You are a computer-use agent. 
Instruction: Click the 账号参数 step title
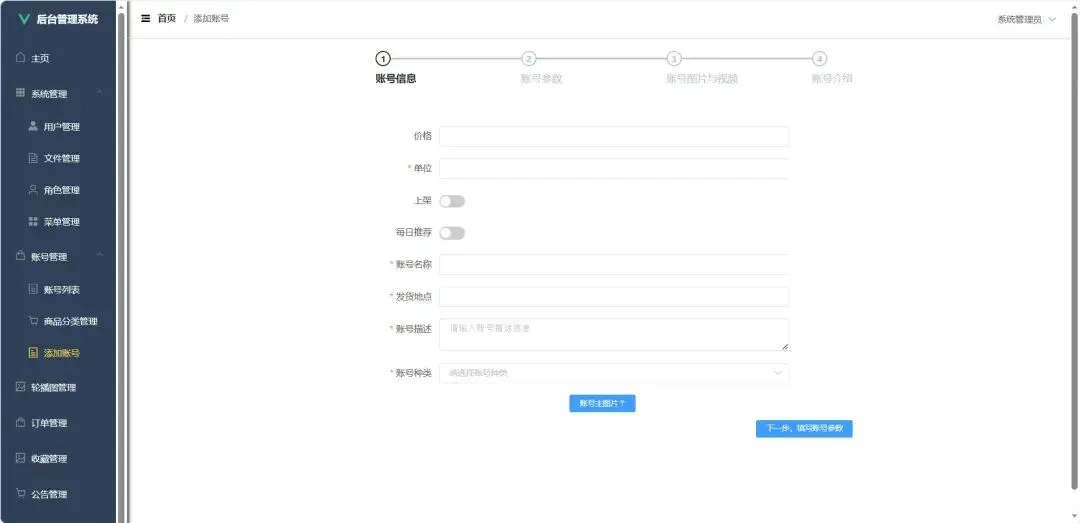(x=541, y=79)
